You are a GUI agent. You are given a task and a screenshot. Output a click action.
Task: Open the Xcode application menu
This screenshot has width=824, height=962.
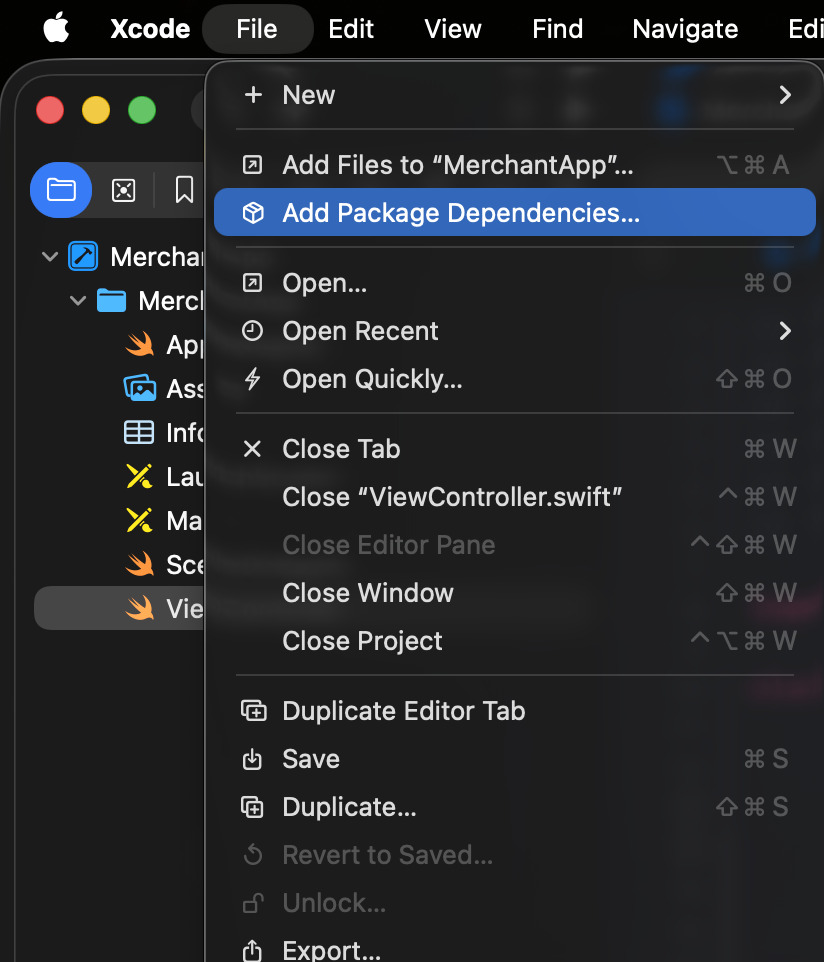150,29
